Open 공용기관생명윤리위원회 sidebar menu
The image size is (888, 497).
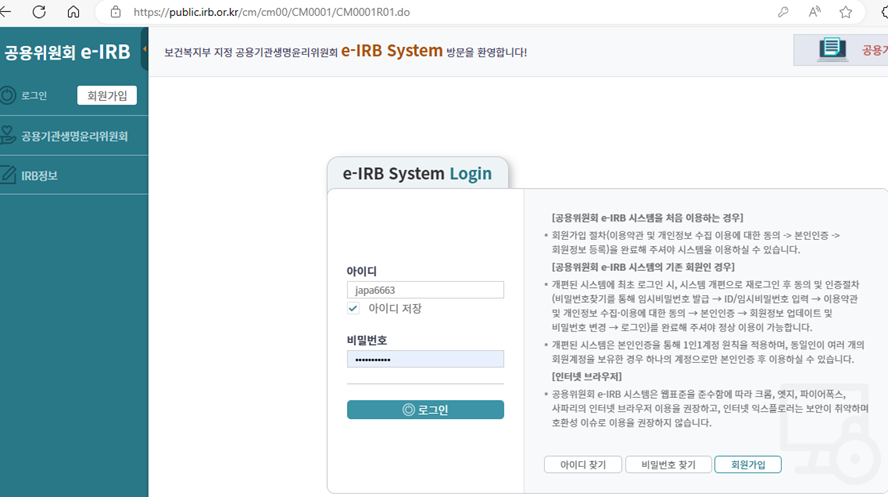tap(74, 135)
